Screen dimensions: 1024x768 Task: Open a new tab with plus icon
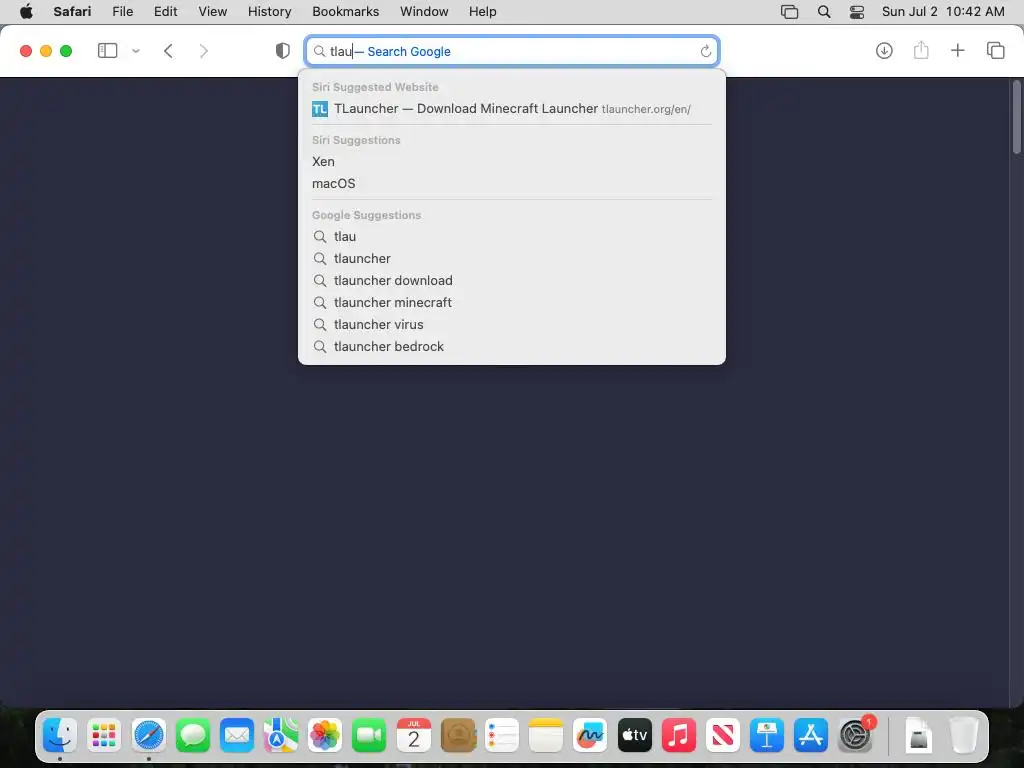[957, 50]
